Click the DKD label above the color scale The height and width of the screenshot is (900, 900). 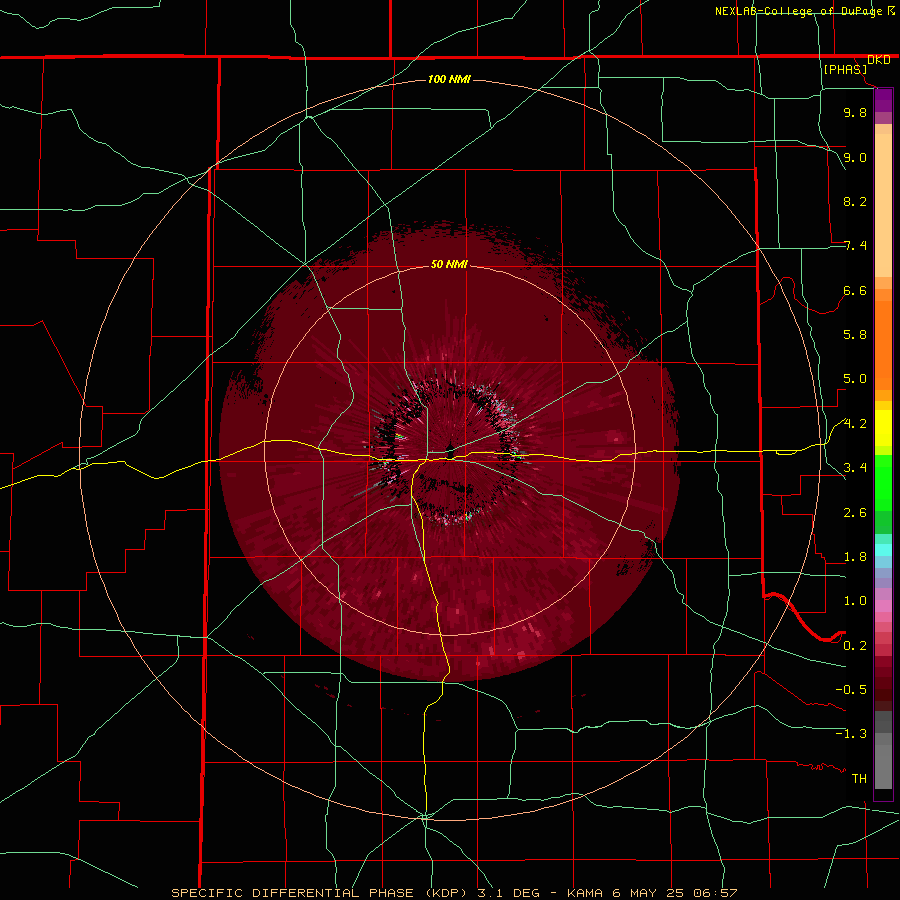click(x=878, y=59)
